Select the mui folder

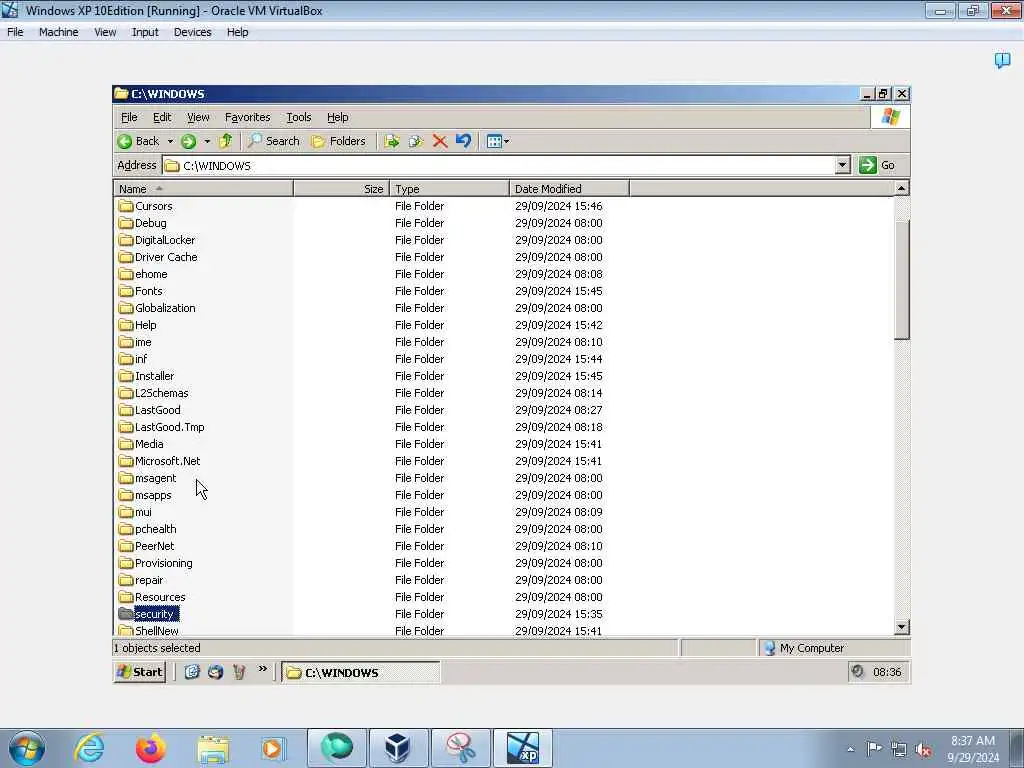tap(135, 511)
